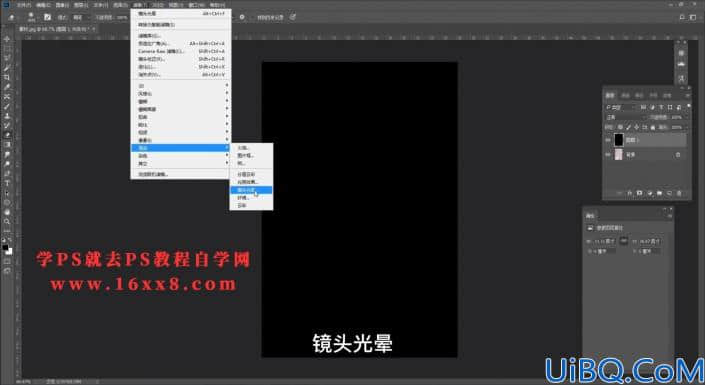Select the Eraser tool in toolbar
This screenshot has height=385, width=705.
pyautogui.click(x=7, y=135)
